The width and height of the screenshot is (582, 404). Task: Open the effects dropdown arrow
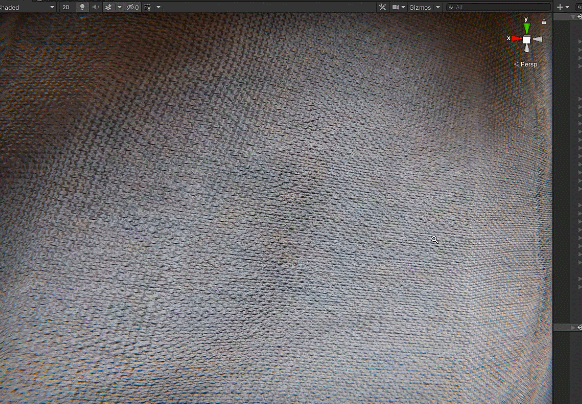tap(120, 7)
